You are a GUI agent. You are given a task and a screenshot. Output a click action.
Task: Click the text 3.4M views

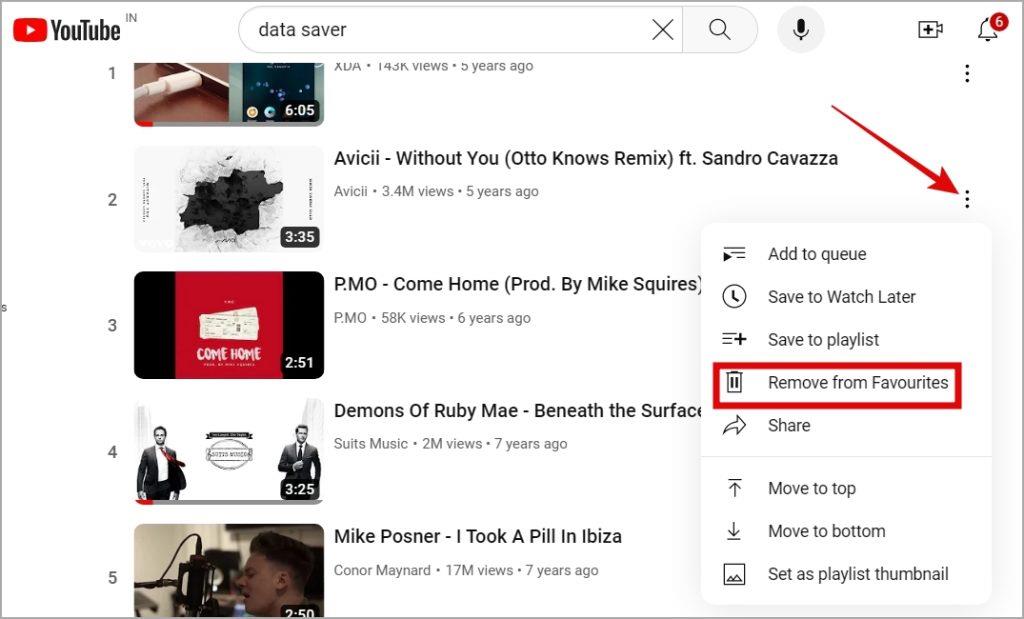417,191
